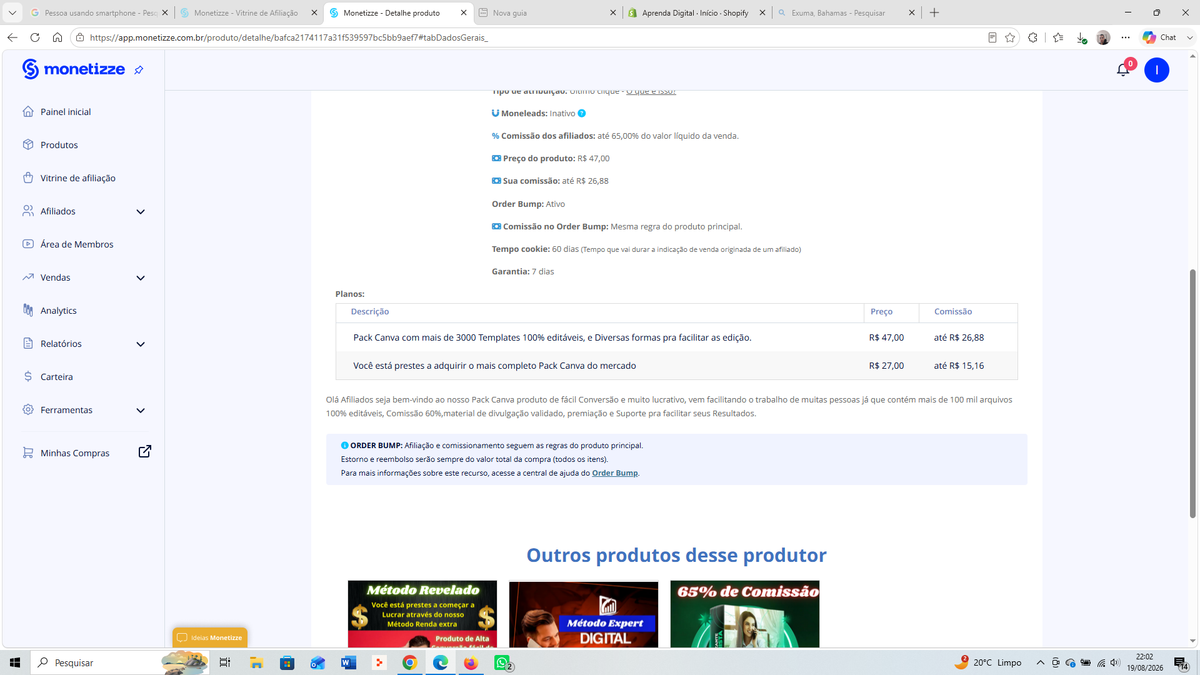
Task: Open 65% de Comissão product thumbnail
Action: [745, 613]
